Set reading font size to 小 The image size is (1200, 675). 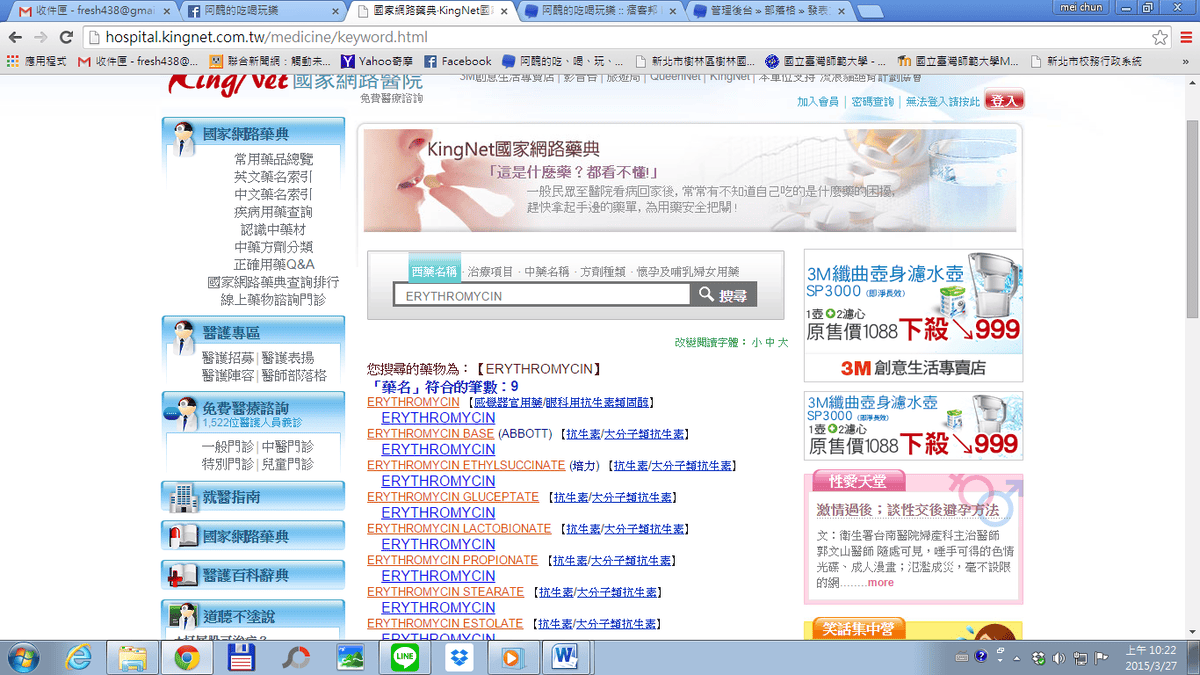pos(756,342)
